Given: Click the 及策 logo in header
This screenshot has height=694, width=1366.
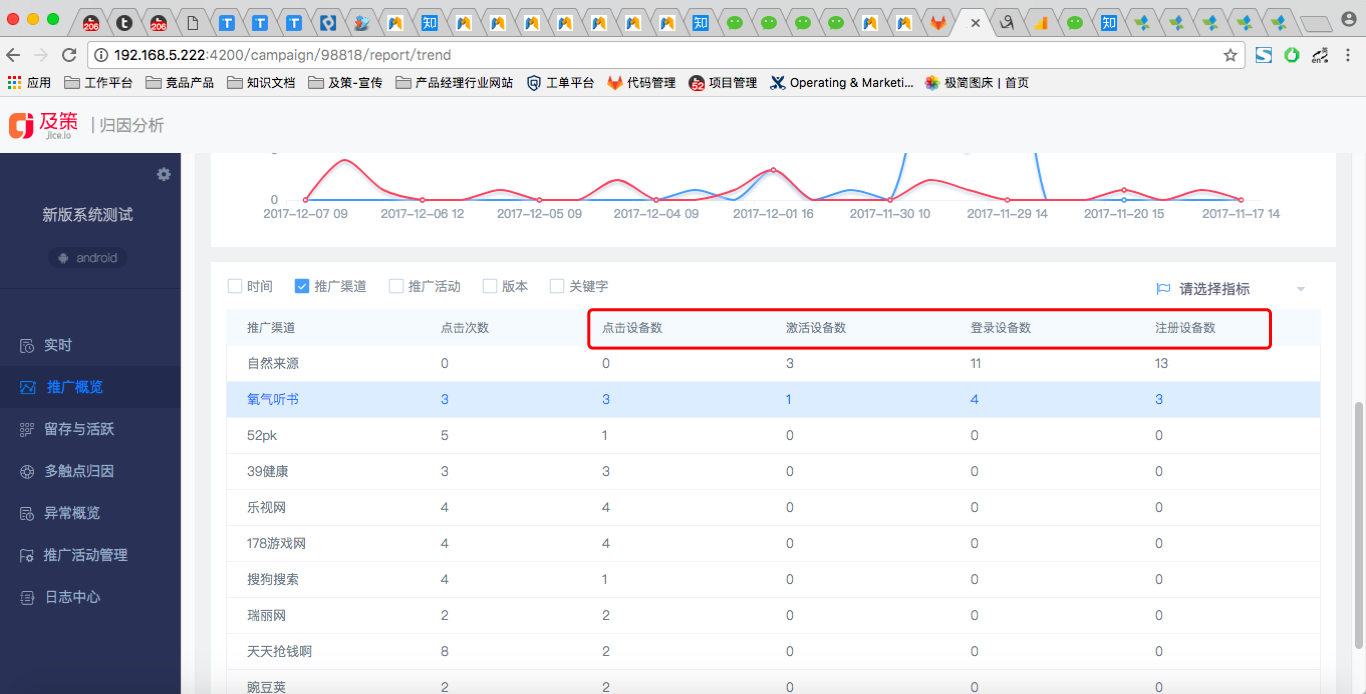Looking at the screenshot, I should coord(43,125).
